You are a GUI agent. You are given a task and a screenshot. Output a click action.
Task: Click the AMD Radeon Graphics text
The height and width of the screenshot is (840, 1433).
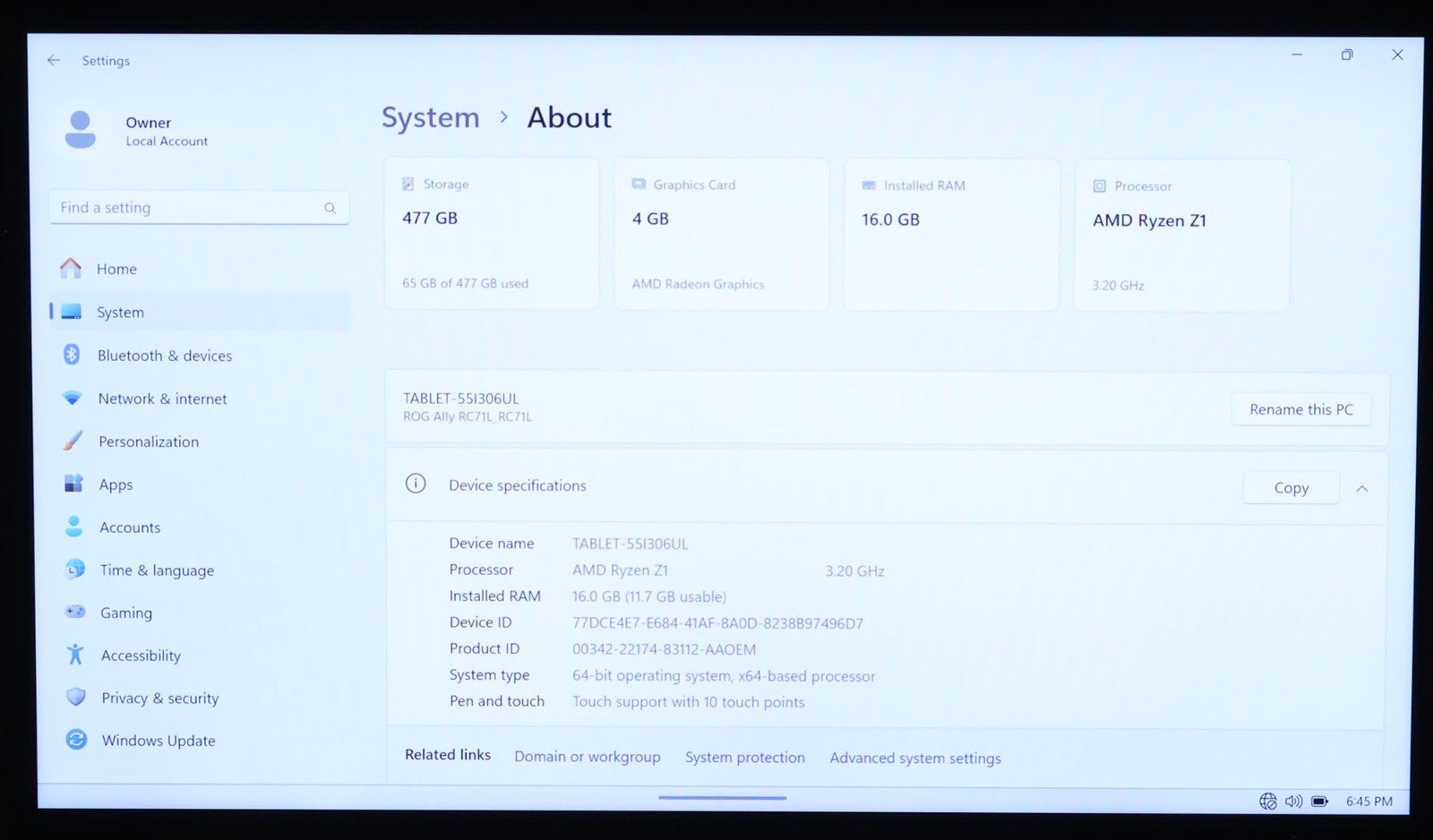click(698, 284)
